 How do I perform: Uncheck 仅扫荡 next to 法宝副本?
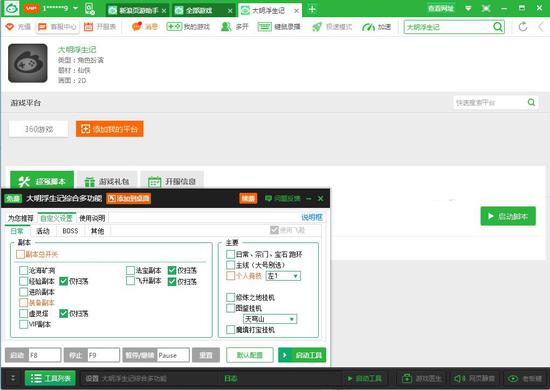(x=172, y=270)
